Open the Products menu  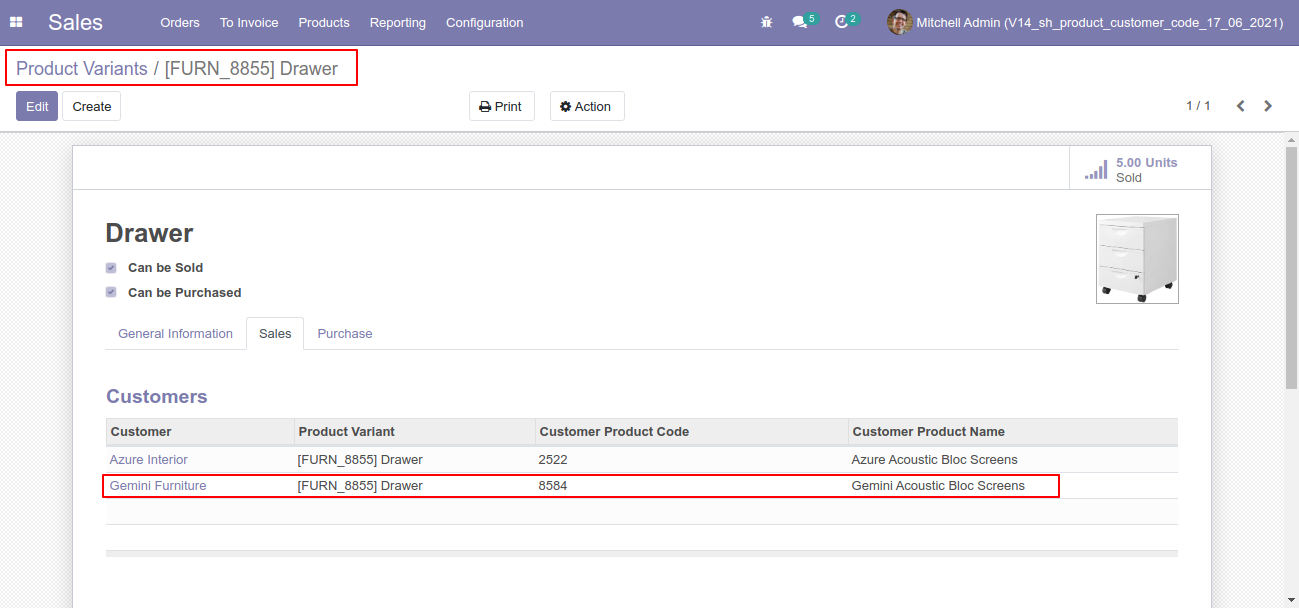click(x=324, y=22)
